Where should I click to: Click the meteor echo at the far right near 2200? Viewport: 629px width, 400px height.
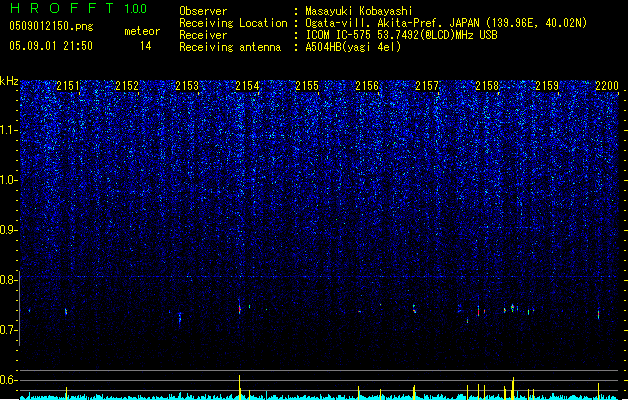click(599, 314)
